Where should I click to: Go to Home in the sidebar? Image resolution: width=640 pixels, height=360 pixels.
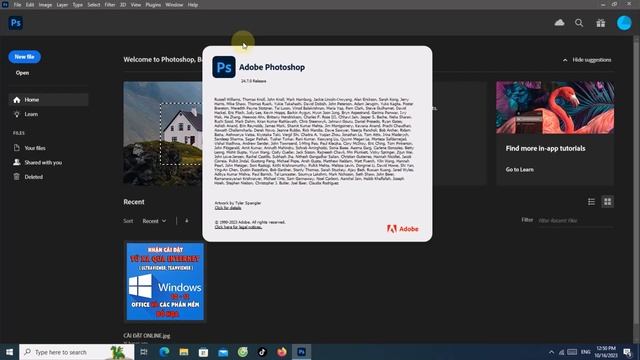click(x=48, y=100)
